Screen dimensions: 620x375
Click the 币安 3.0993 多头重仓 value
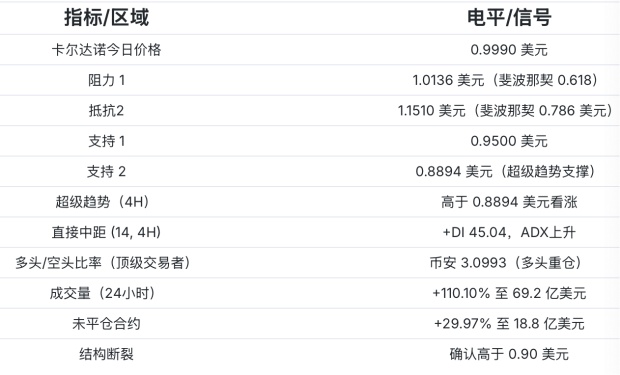pyautogui.click(x=506, y=263)
